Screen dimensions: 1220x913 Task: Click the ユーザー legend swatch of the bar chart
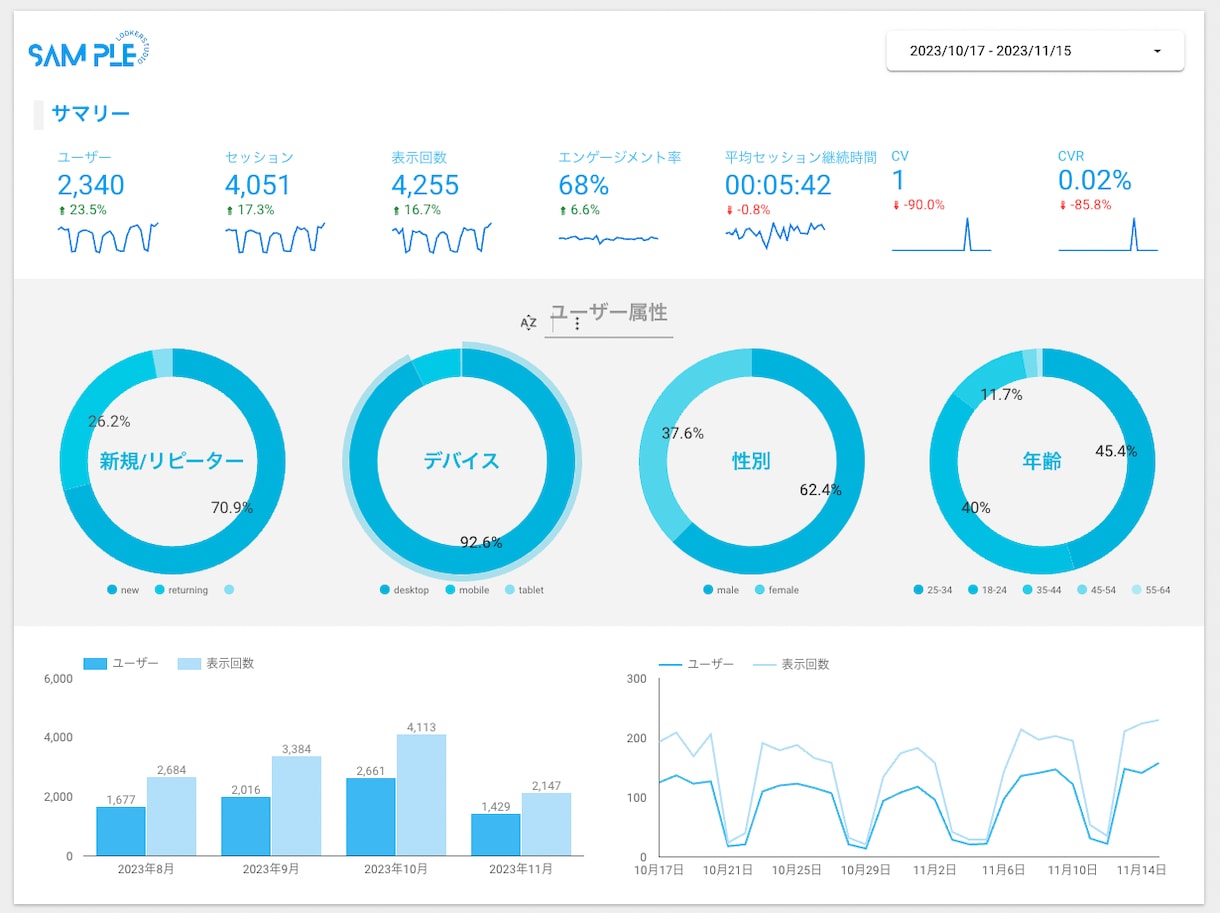[x=95, y=663]
